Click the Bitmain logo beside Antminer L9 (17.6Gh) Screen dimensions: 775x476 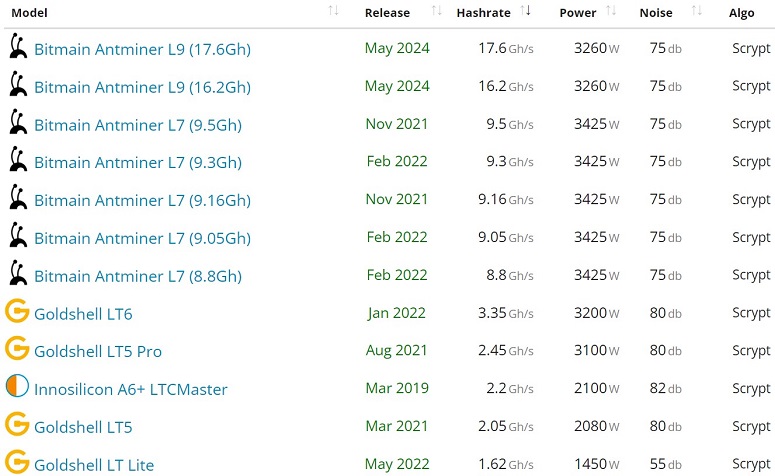coord(17,47)
